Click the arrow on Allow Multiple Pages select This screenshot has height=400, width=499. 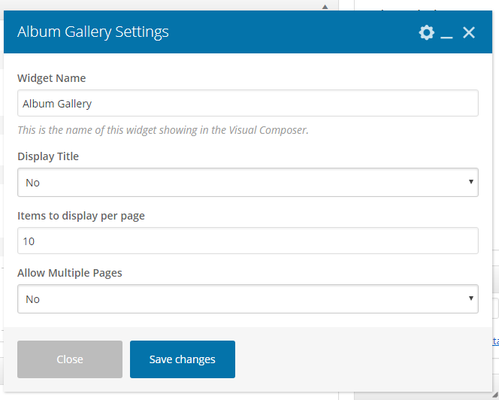point(471,298)
